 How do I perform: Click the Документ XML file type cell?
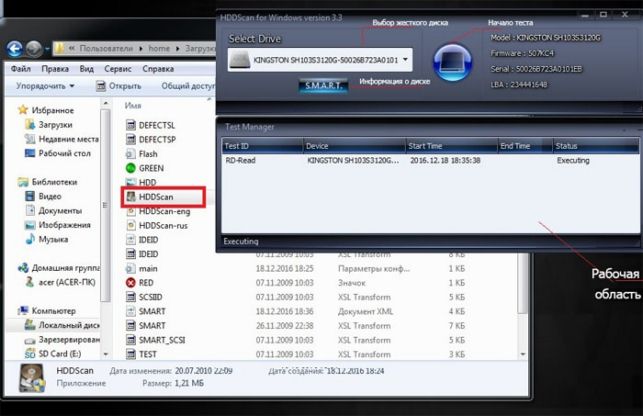click(365, 311)
